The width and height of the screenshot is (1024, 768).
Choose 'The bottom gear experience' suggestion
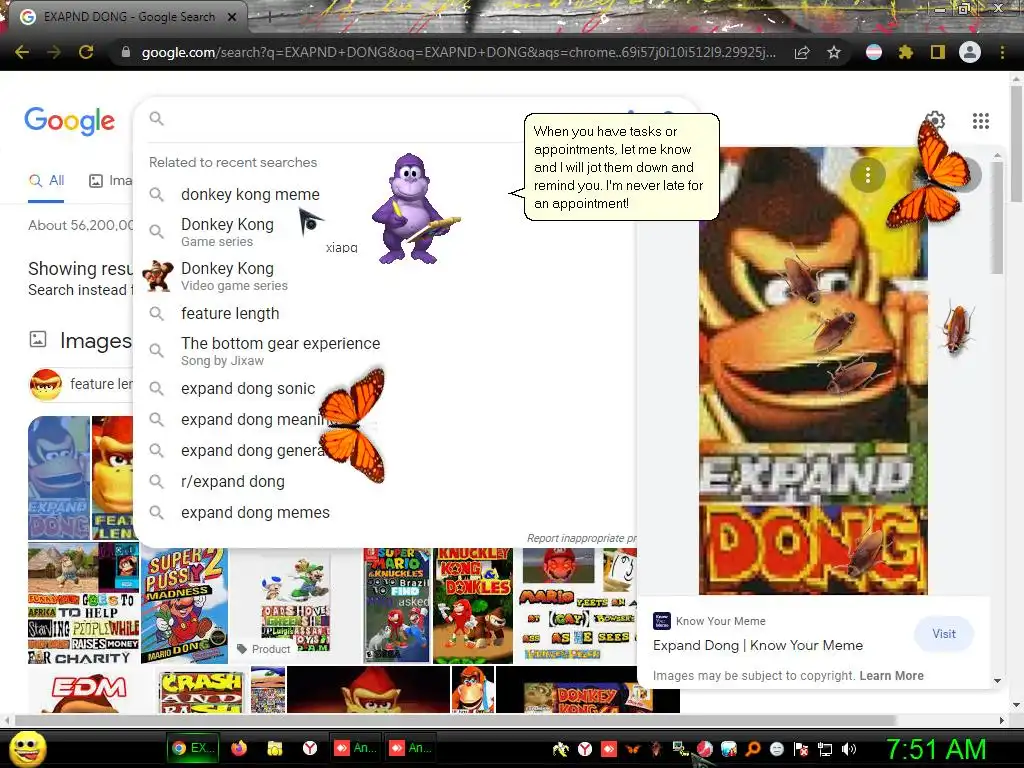[280, 351]
